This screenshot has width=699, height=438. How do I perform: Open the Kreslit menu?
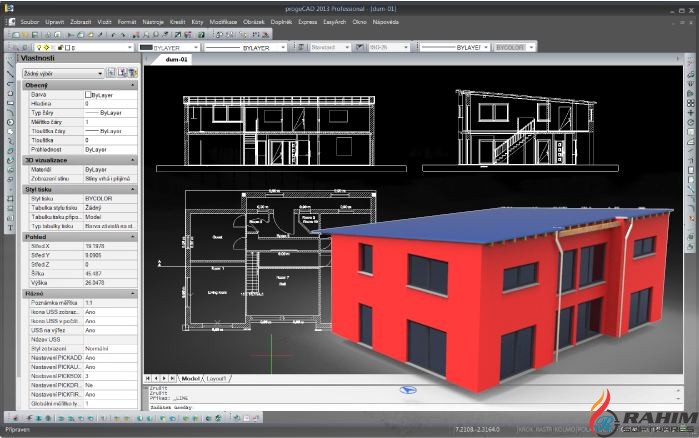tap(177, 22)
